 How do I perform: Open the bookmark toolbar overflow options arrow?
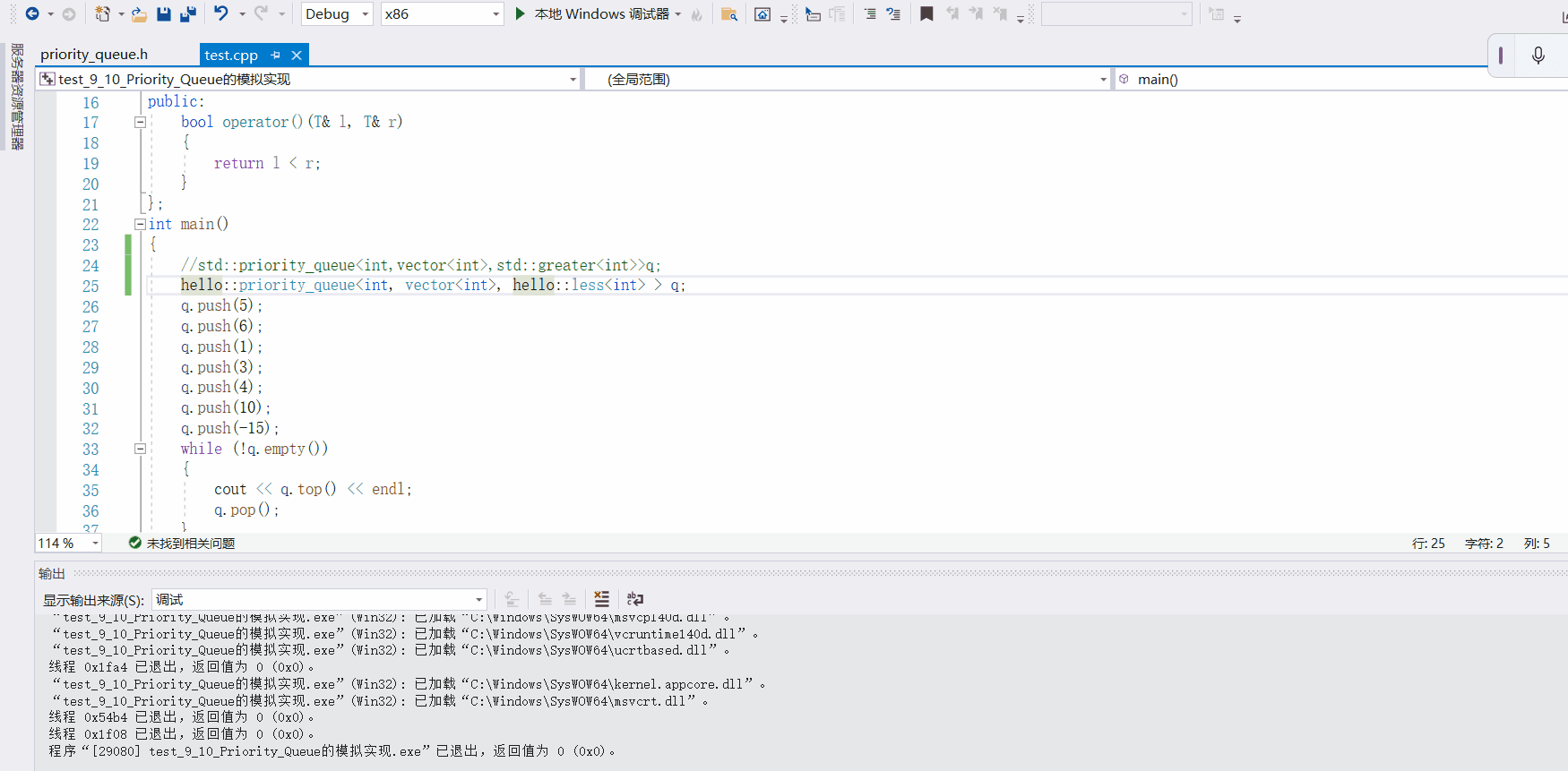[x=1021, y=18]
